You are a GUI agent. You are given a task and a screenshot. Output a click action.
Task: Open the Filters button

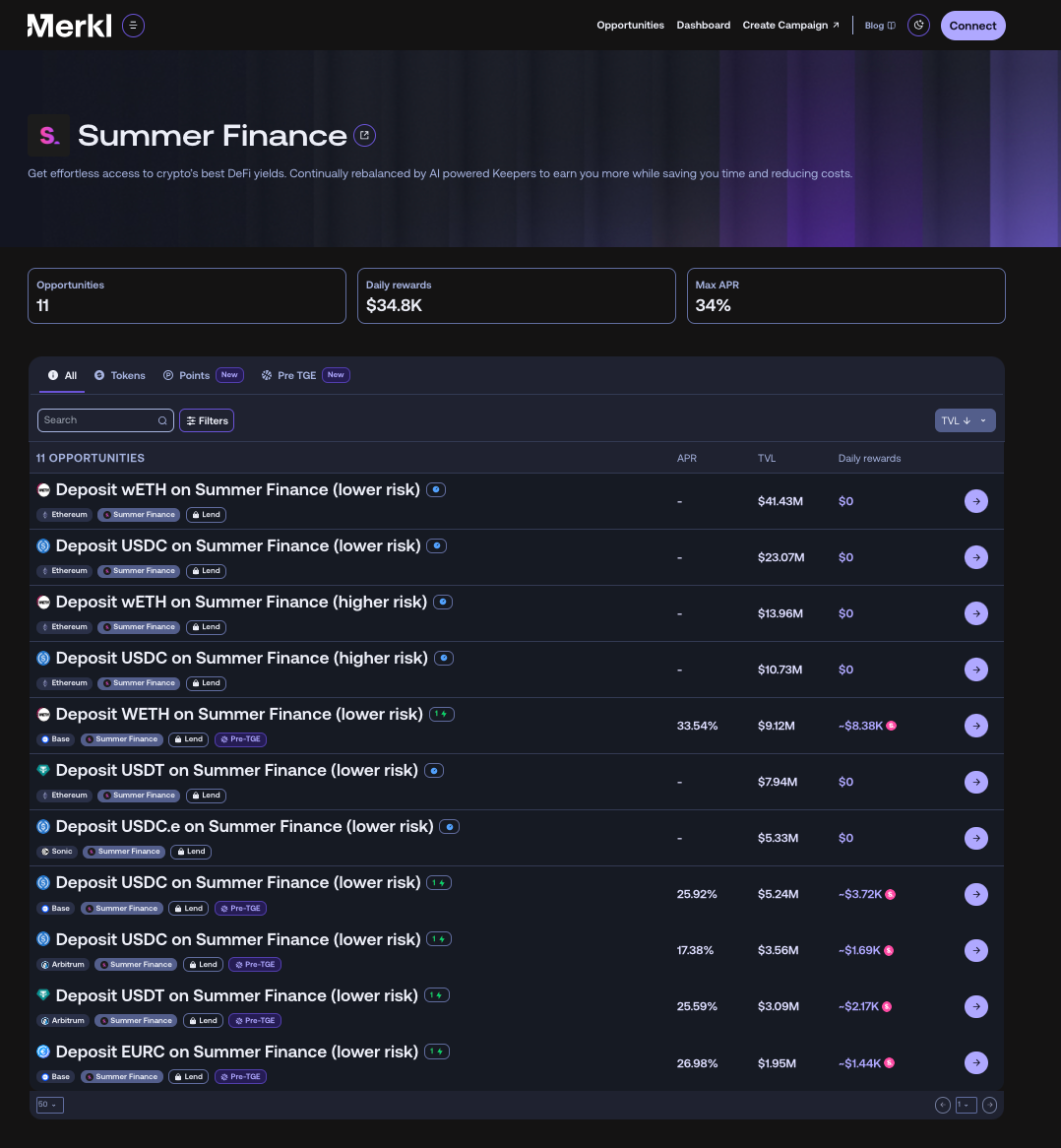pos(207,420)
